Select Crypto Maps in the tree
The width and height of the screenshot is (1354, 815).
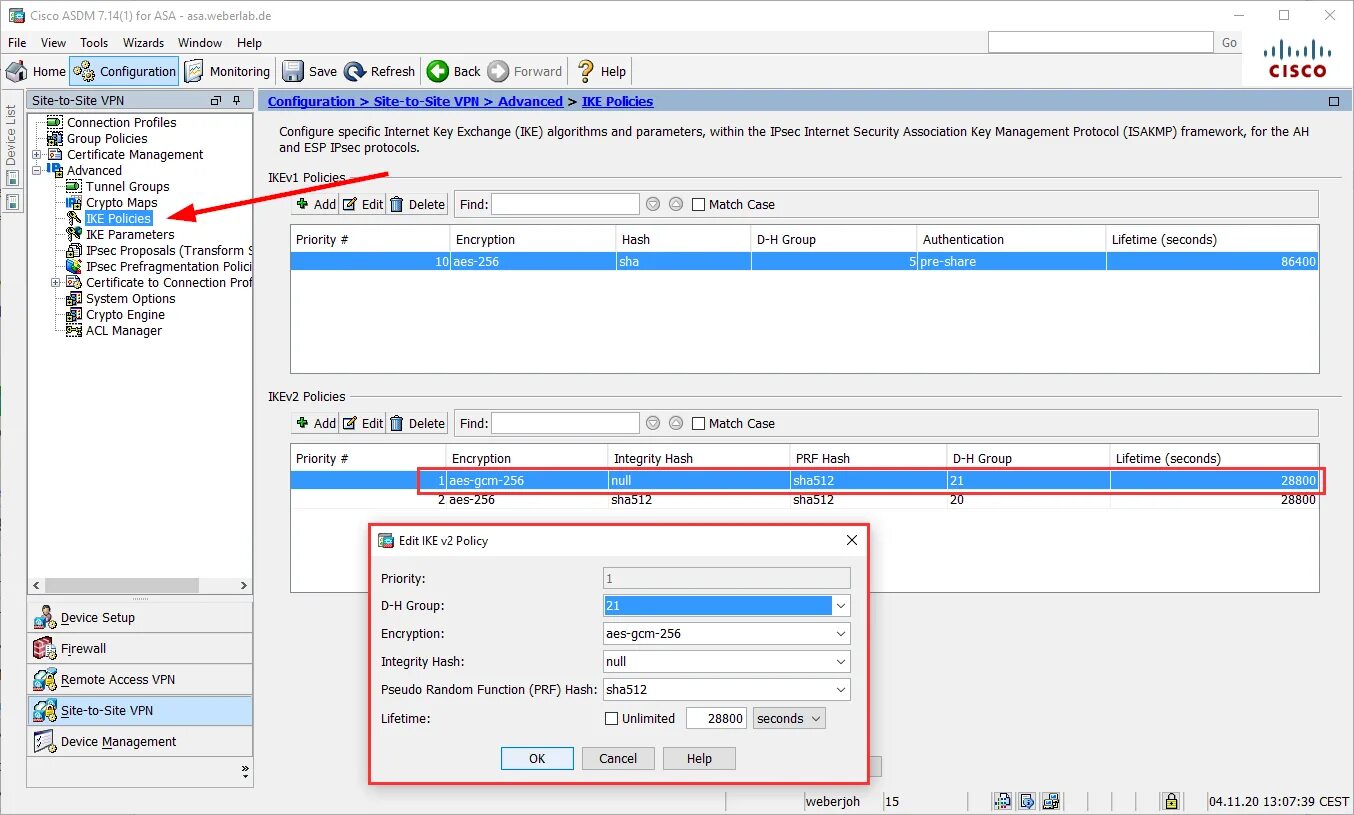click(121, 202)
